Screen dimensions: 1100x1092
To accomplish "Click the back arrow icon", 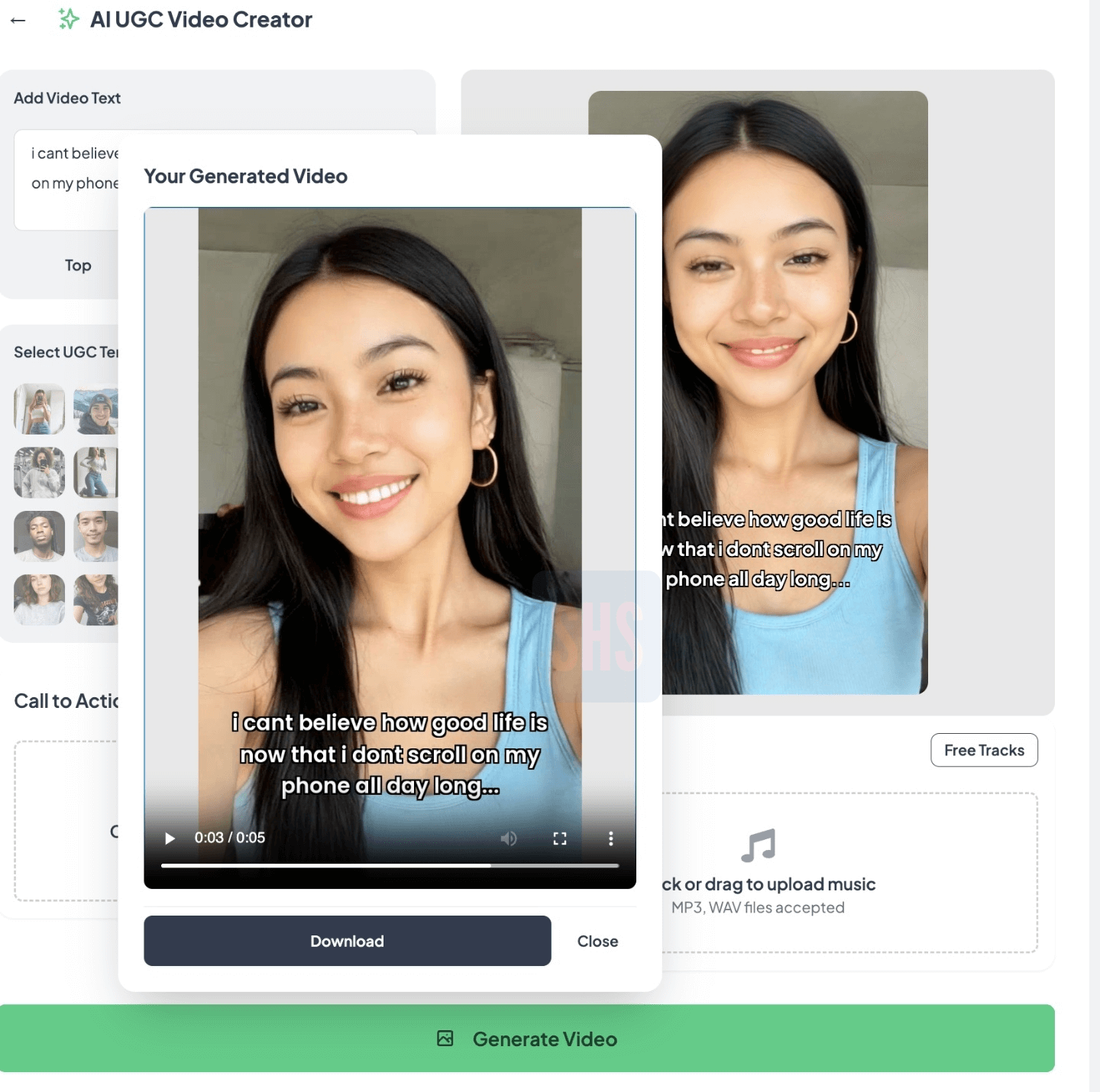I will point(18,21).
